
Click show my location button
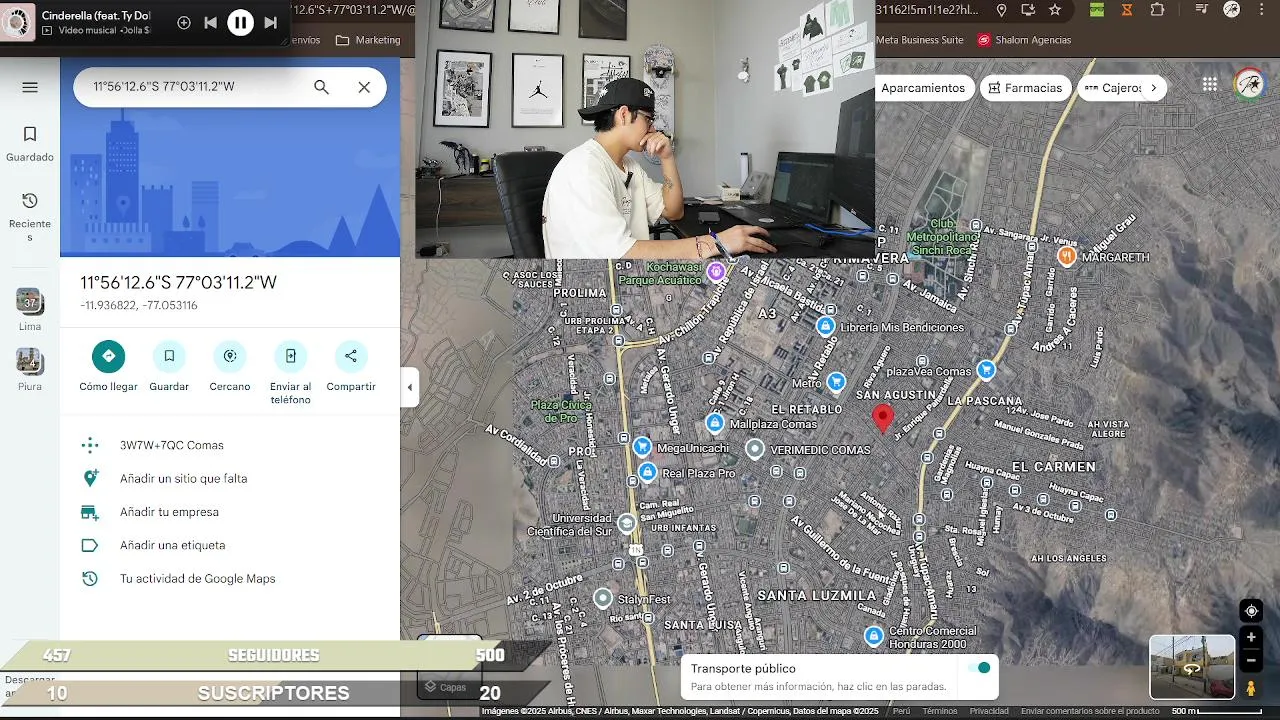coord(1251,611)
